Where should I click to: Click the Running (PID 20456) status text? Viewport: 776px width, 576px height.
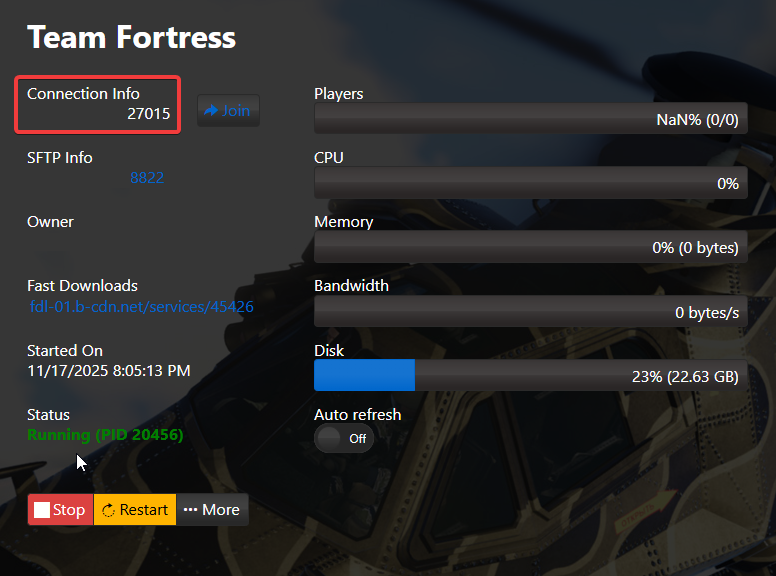(x=105, y=435)
